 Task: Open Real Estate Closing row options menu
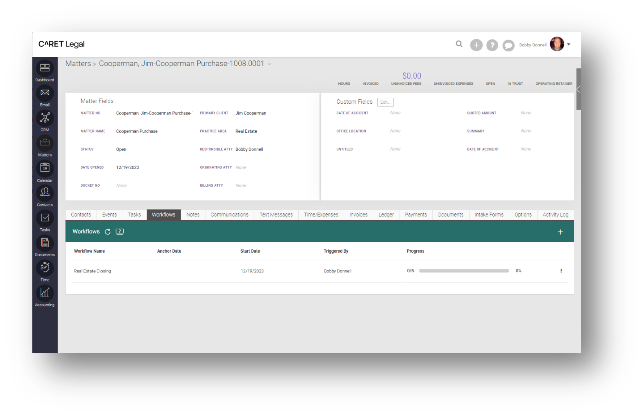tap(561, 271)
